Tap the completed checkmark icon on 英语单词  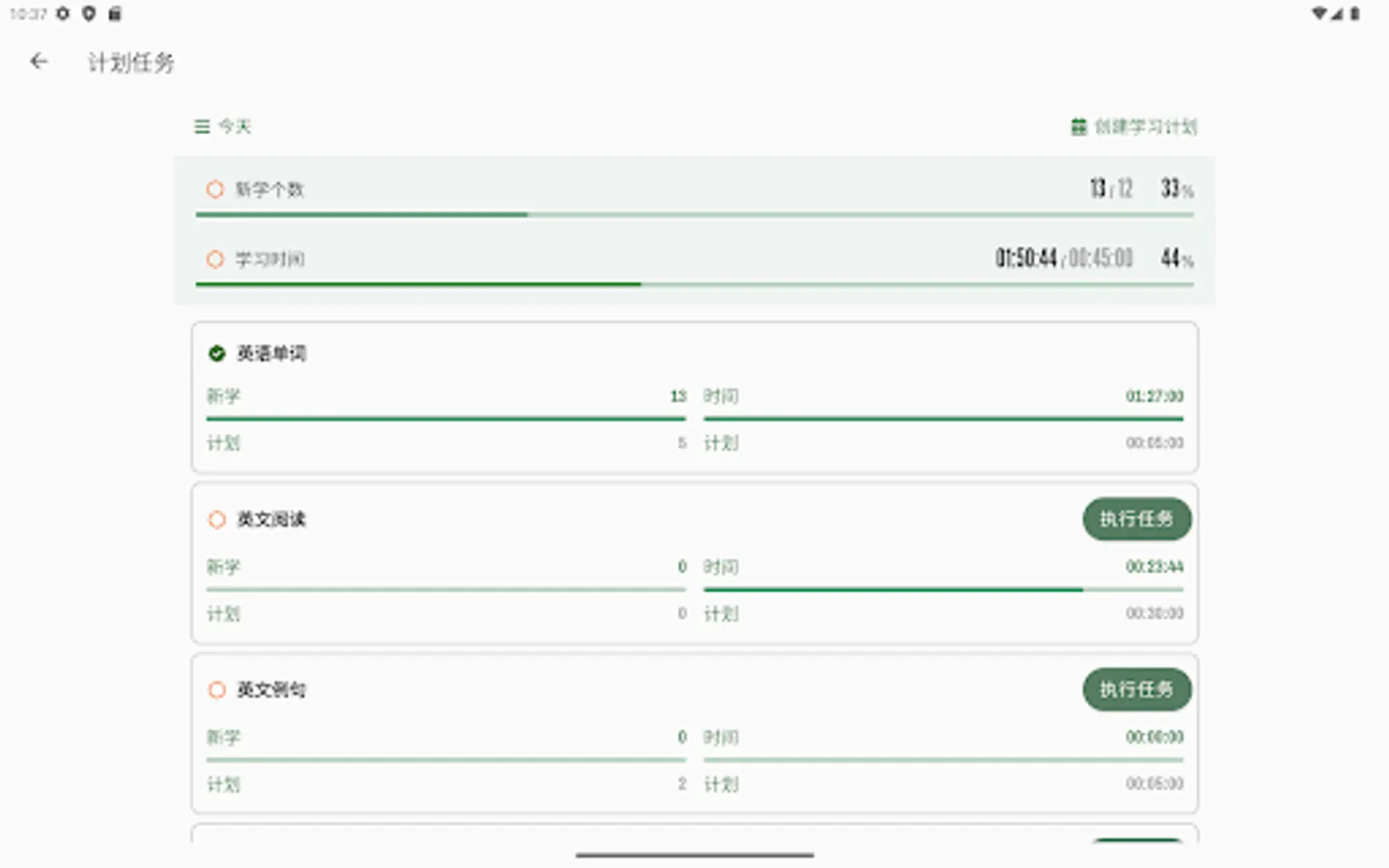tap(215, 353)
